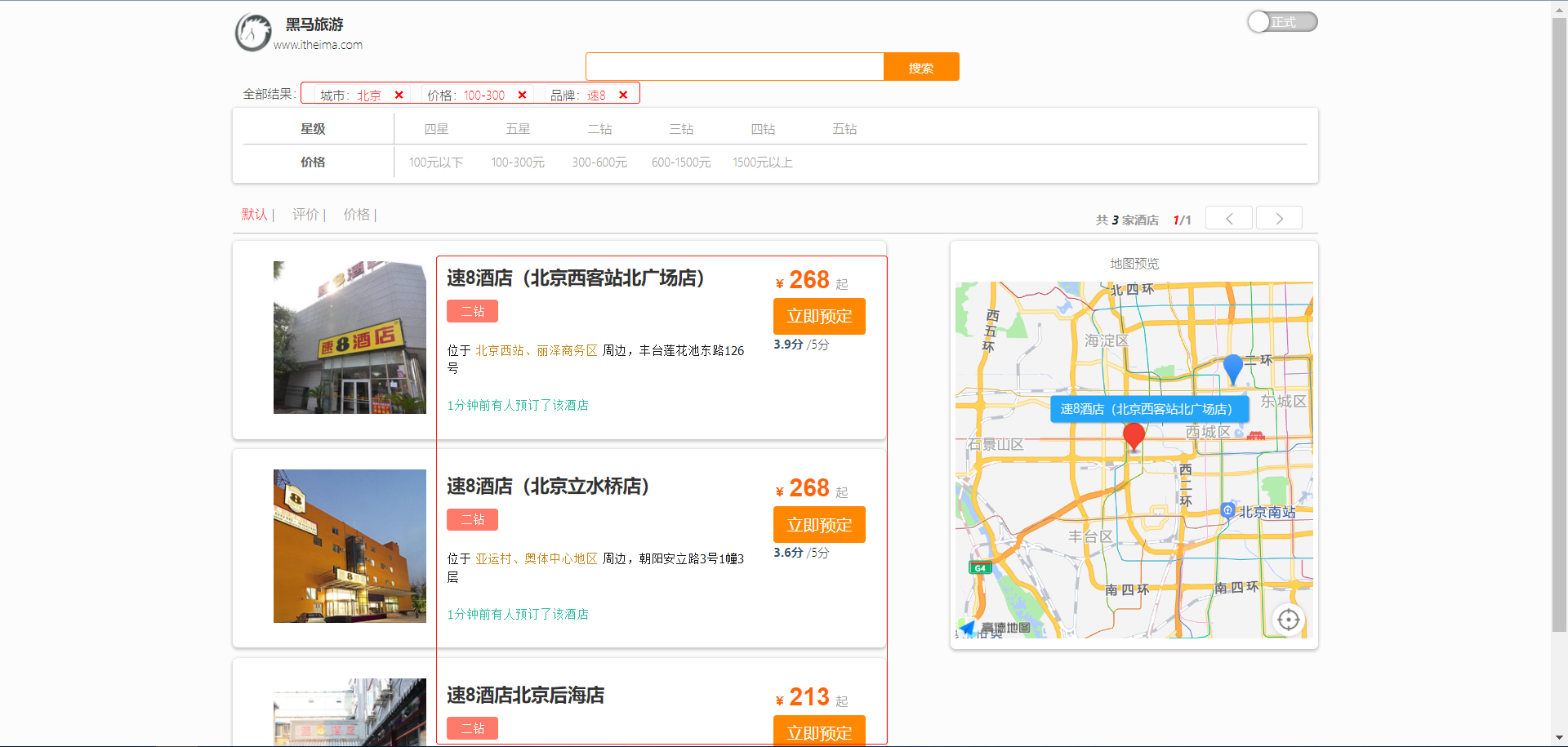The width and height of the screenshot is (1568, 747).
Task: Toggle the 正式 switch
Action: 1282,22
